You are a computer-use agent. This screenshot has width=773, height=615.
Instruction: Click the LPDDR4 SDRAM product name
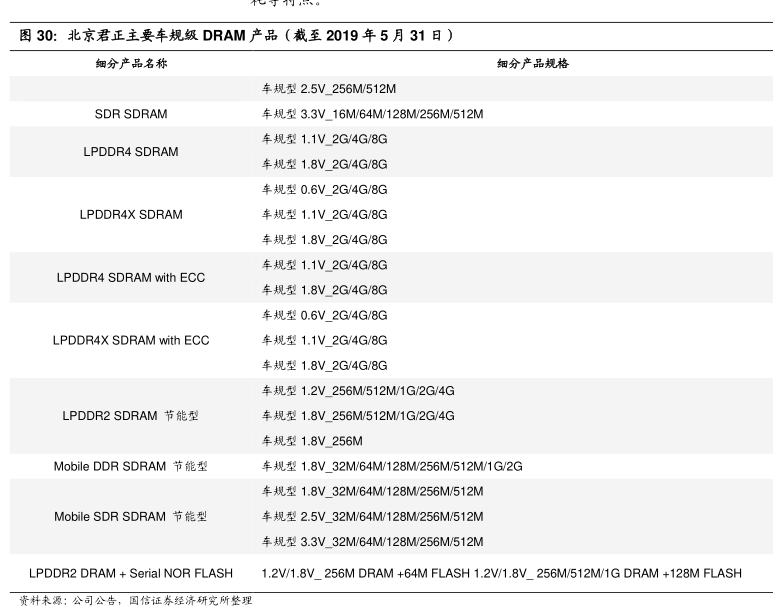(131, 152)
